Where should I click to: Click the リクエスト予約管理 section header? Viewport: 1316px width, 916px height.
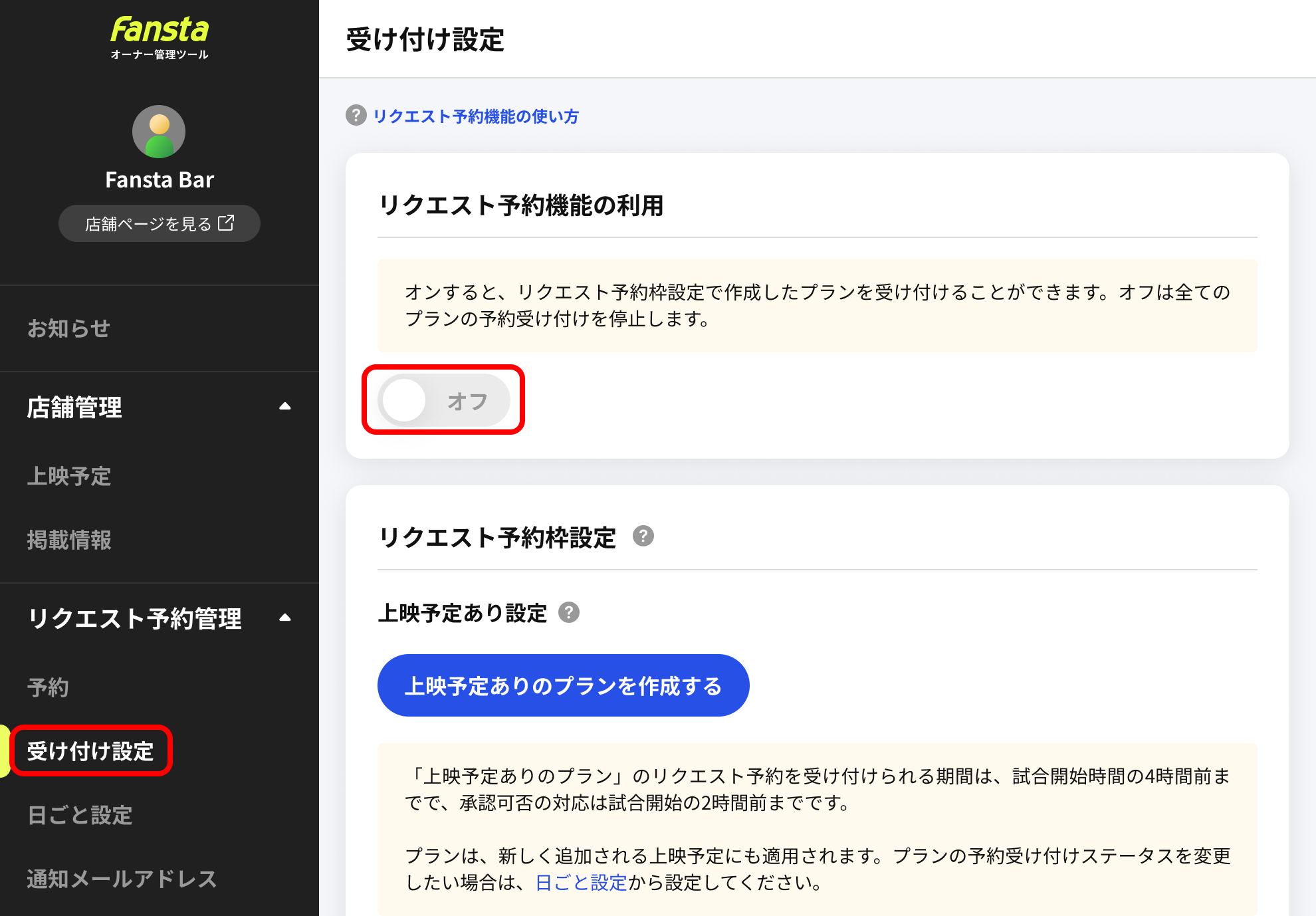point(160,618)
